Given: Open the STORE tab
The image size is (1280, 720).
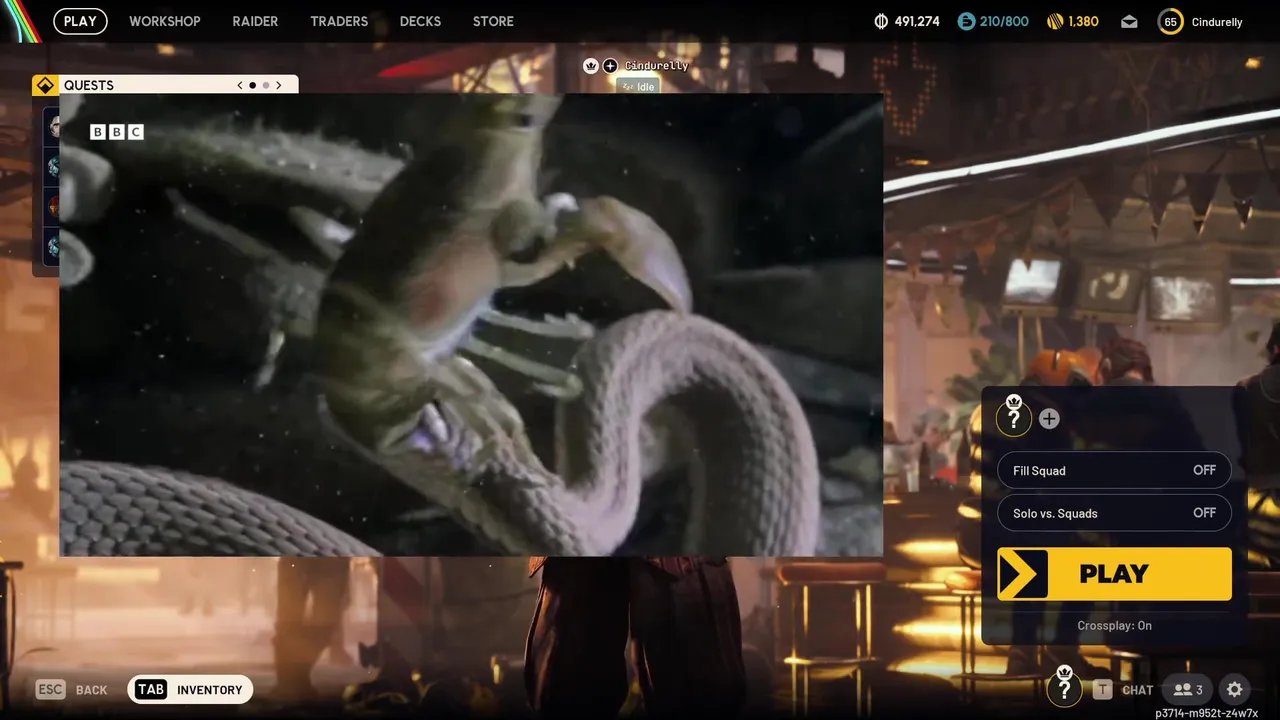Looking at the screenshot, I should click(493, 21).
